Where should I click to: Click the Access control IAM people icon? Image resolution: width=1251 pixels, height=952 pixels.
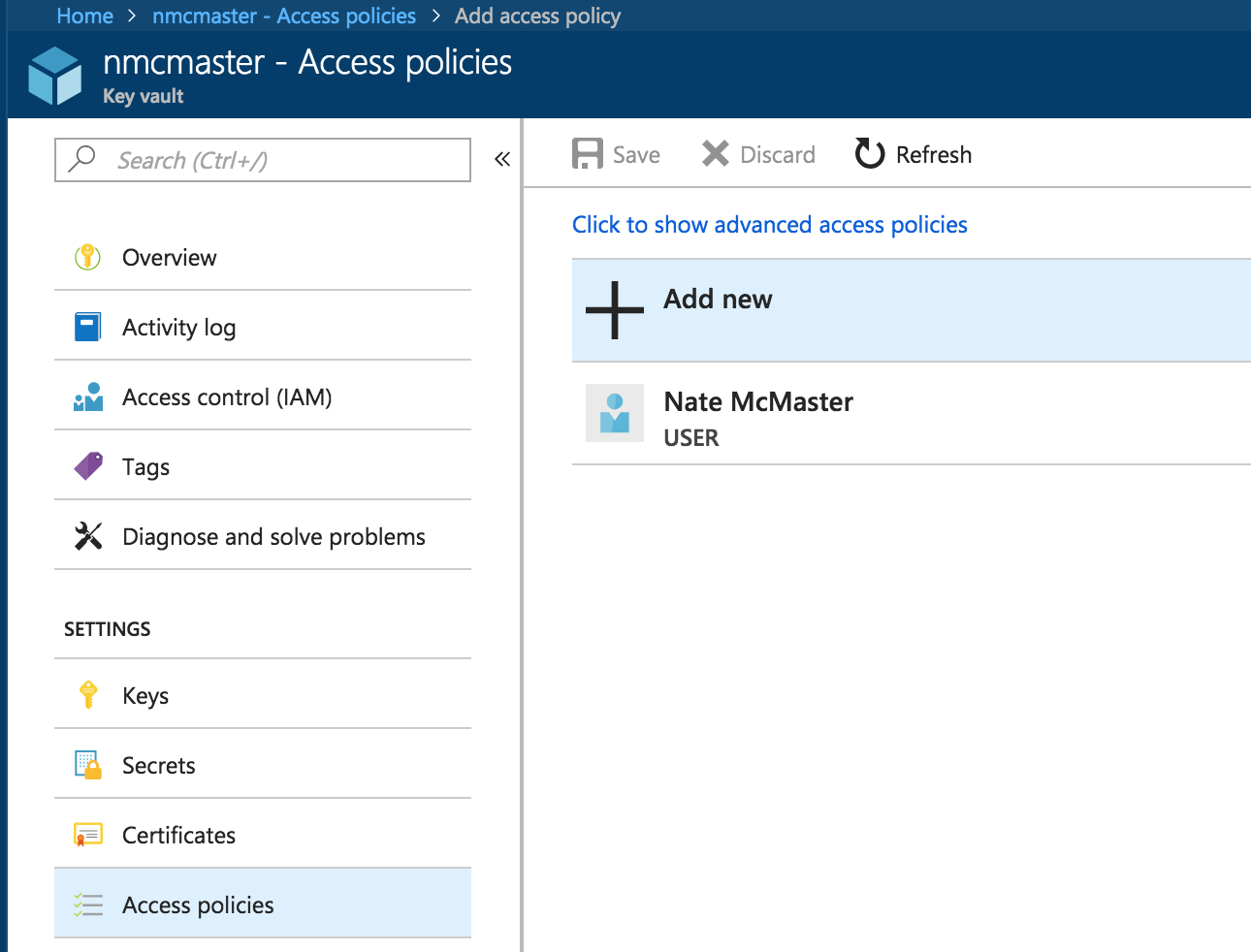87,397
